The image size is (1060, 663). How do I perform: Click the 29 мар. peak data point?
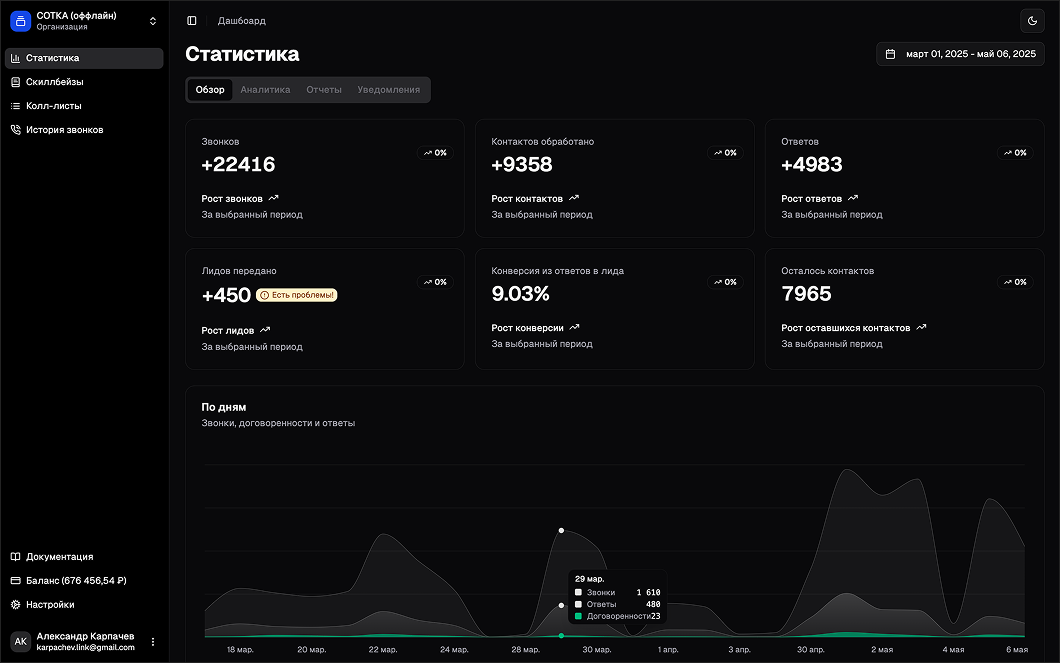(x=561, y=530)
